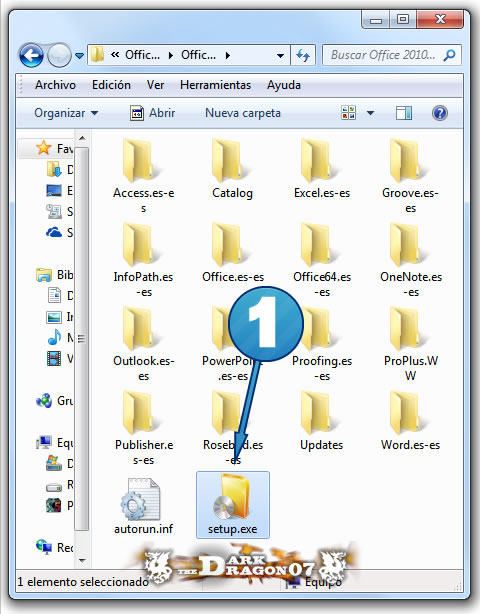Select the Downloads favorite icon

(x=54, y=169)
